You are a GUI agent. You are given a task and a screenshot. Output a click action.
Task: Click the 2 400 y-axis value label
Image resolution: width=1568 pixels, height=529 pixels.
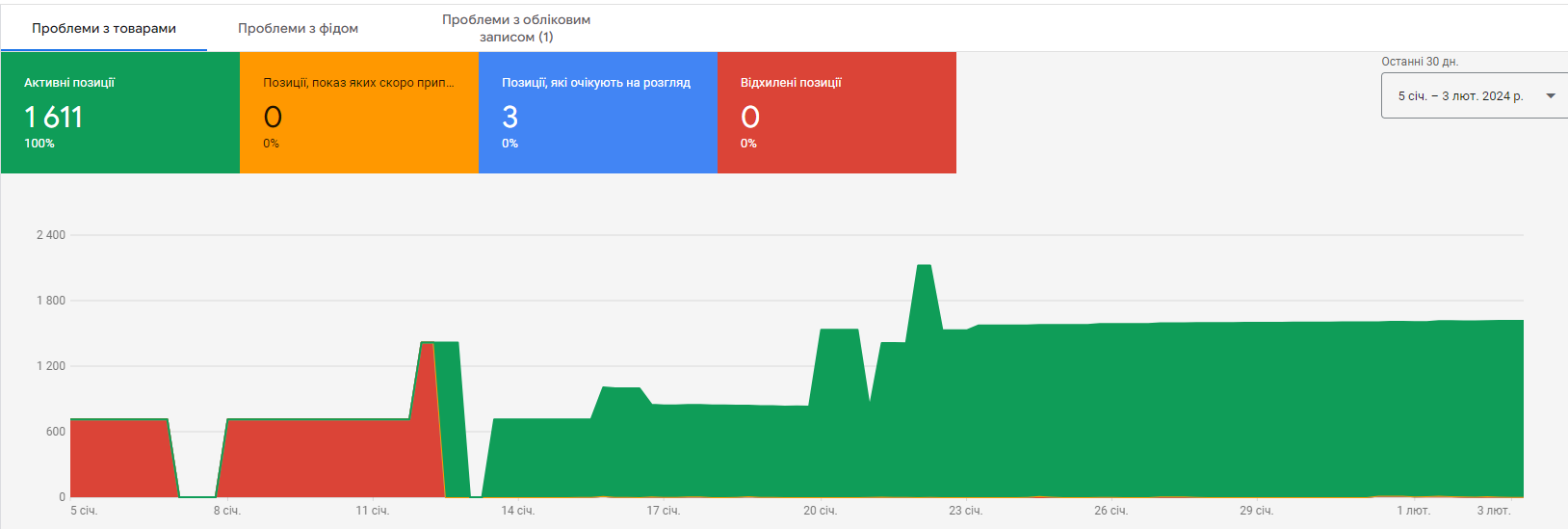coord(51,235)
